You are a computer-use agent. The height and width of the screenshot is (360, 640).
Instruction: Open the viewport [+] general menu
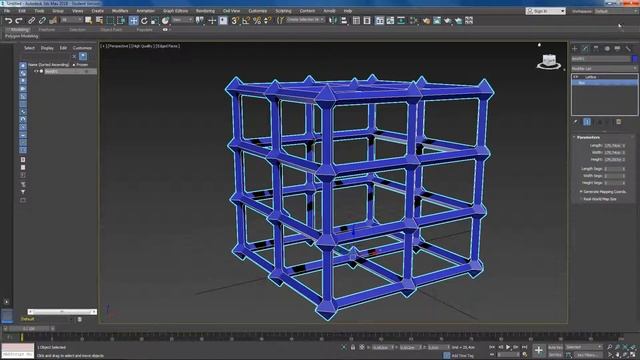tap(104, 46)
